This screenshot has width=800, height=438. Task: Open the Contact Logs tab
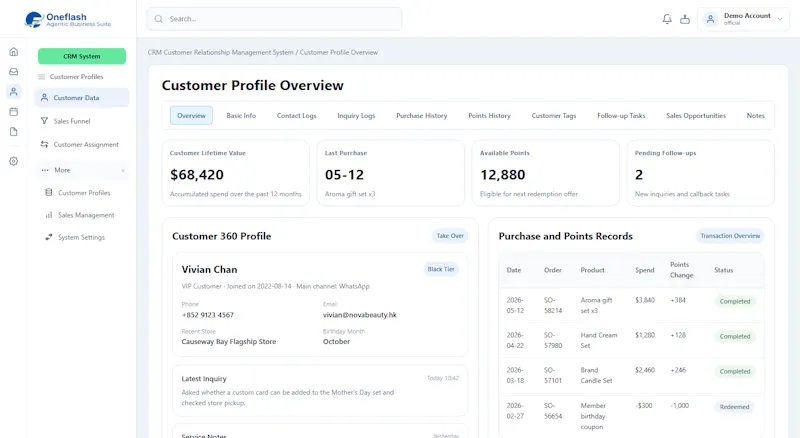point(296,115)
